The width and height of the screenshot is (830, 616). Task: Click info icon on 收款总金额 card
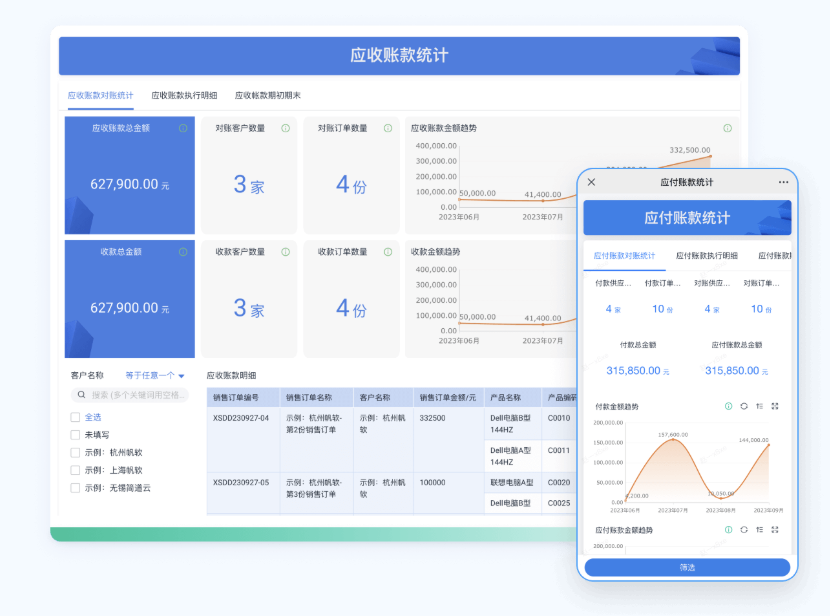coord(183,252)
